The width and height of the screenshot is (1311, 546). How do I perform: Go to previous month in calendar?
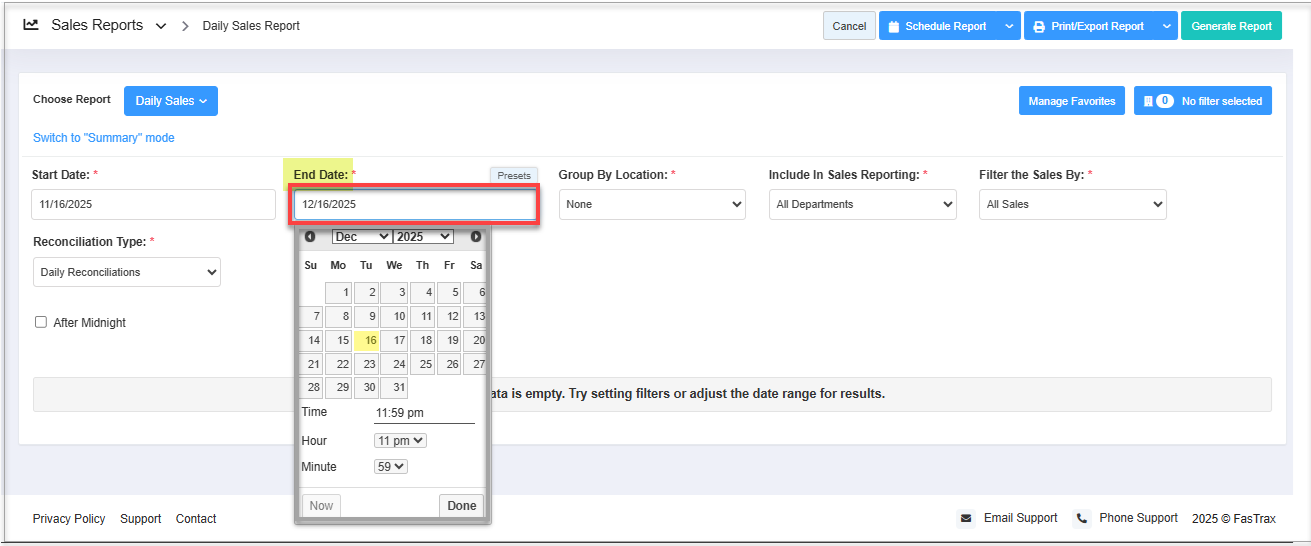[x=310, y=237]
